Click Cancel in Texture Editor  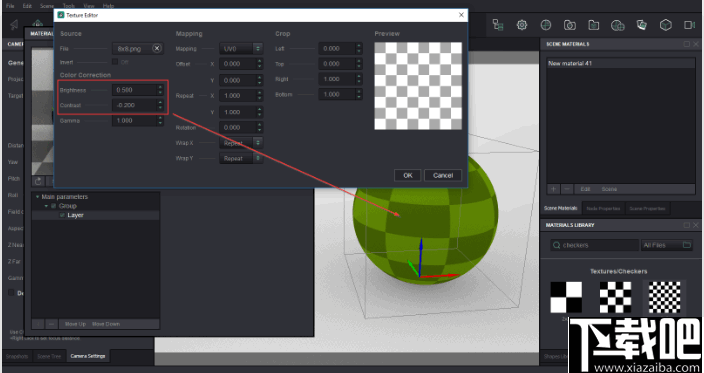(443, 176)
